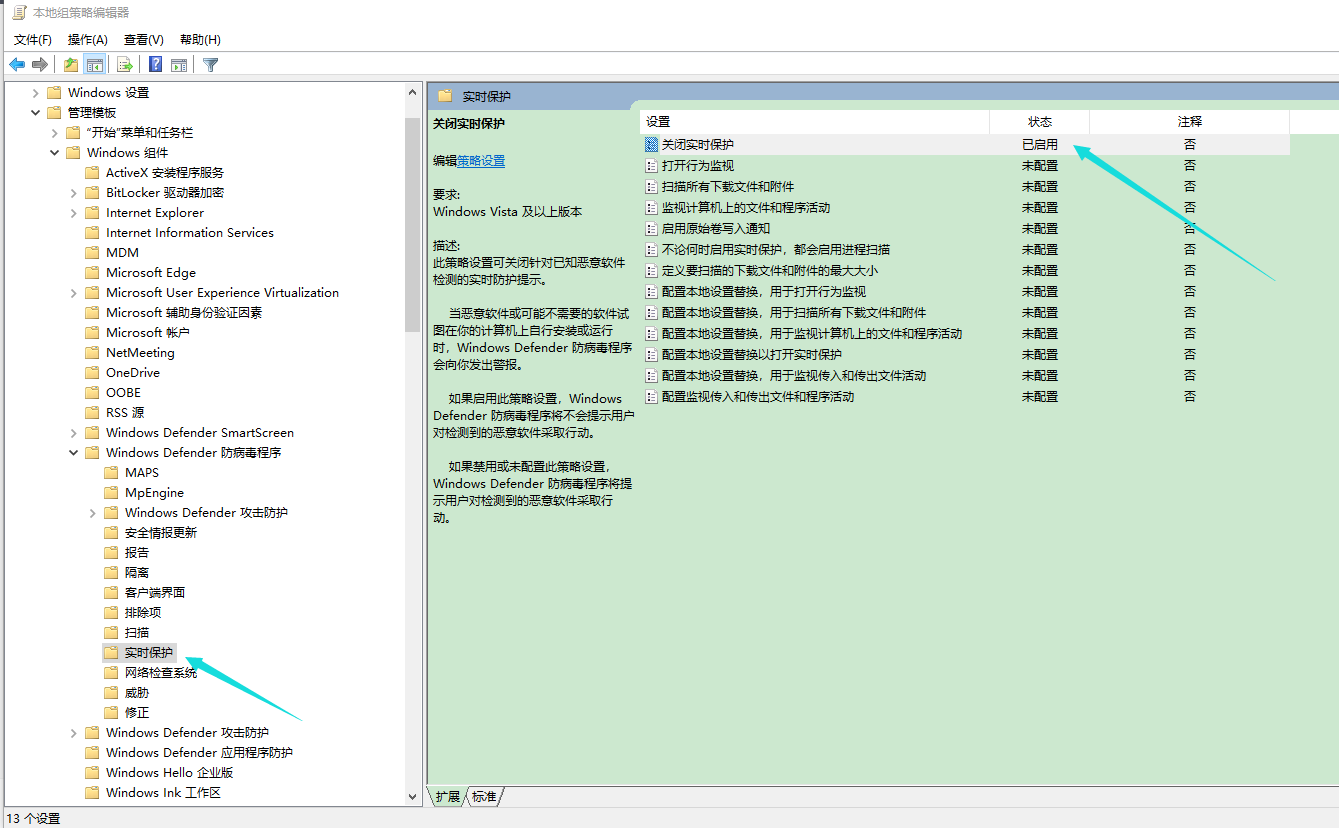Click the policy icon beside 扫描所有下载文件和附件
This screenshot has width=1339, height=828.
[x=652, y=187]
